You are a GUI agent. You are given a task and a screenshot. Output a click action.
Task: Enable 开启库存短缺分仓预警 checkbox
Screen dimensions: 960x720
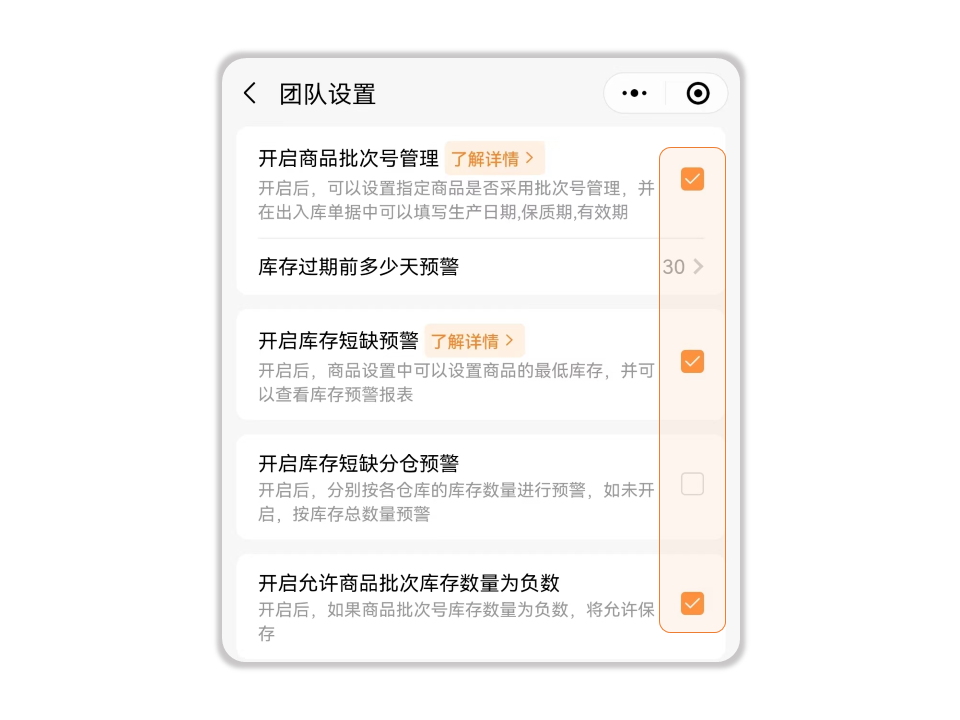(x=692, y=484)
